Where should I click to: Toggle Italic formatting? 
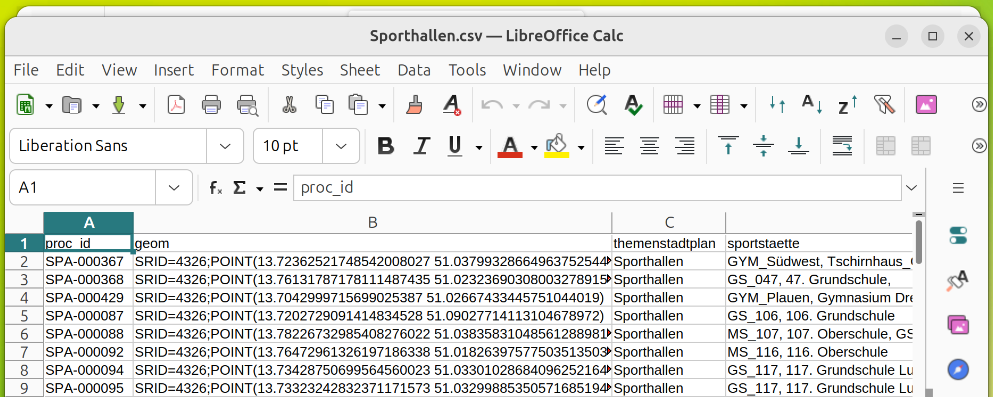(x=421, y=146)
